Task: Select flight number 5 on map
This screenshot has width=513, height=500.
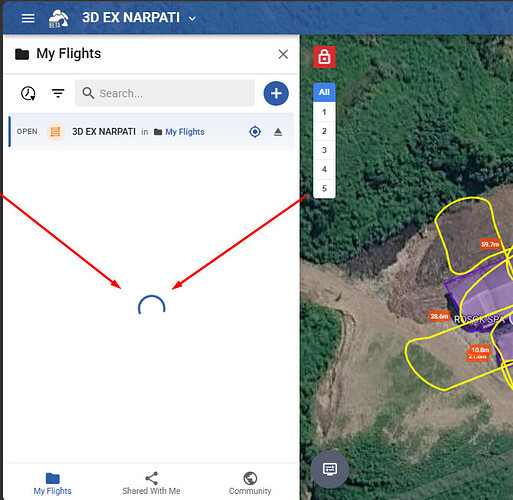Action: [324, 189]
